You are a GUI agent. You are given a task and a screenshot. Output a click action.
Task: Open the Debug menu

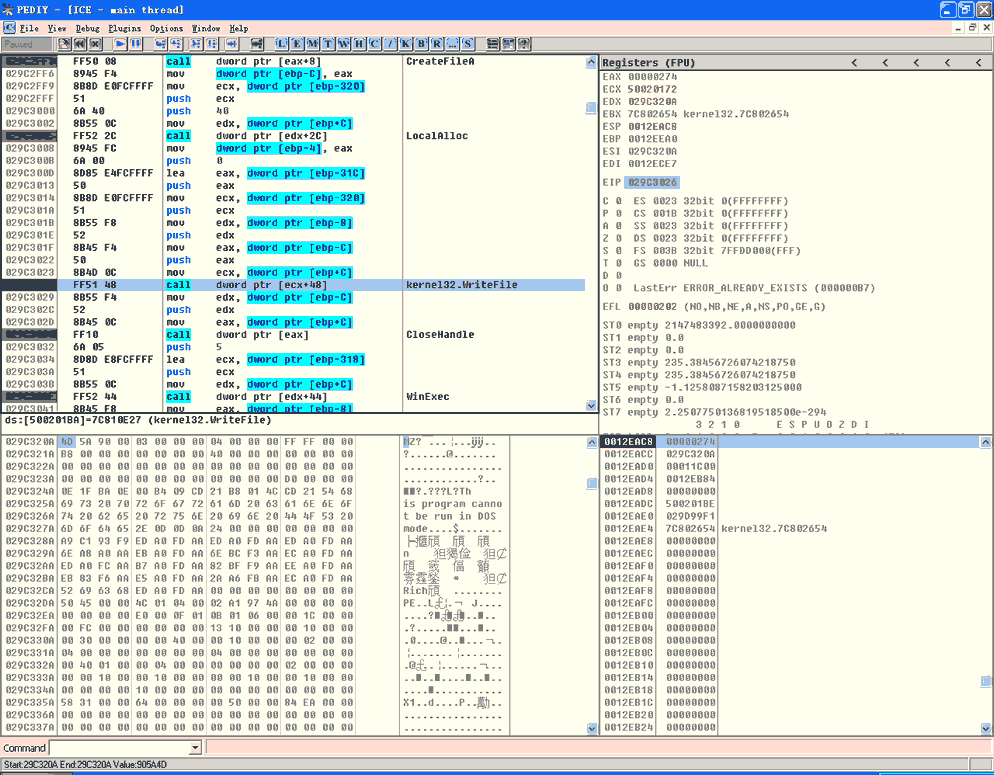(x=87, y=29)
